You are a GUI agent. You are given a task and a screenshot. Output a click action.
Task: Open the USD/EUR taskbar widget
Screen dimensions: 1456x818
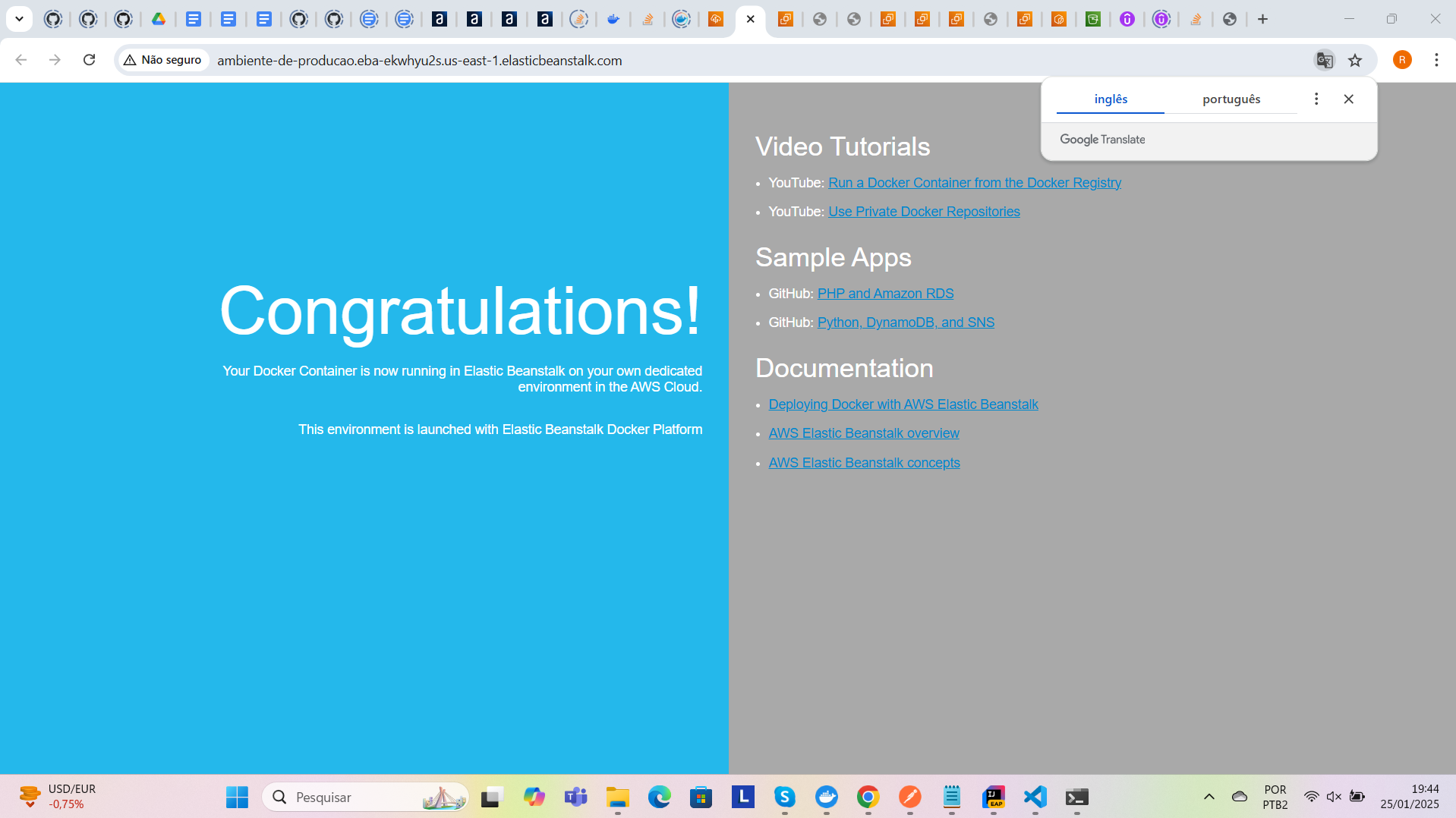pyautogui.click(x=58, y=797)
